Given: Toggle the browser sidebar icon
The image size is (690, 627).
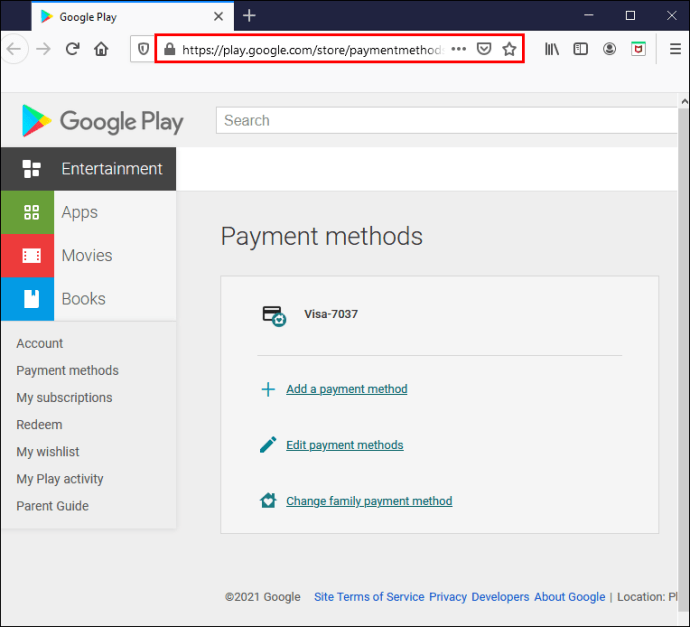Looking at the screenshot, I should (x=580, y=49).
